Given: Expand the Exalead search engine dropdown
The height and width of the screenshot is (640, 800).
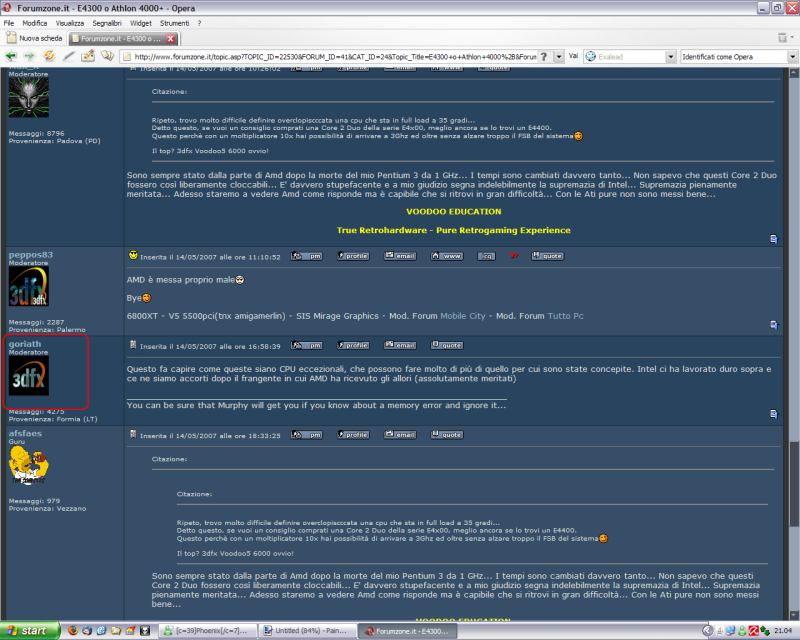Looking at the screenshot, I should coord(669,57).
